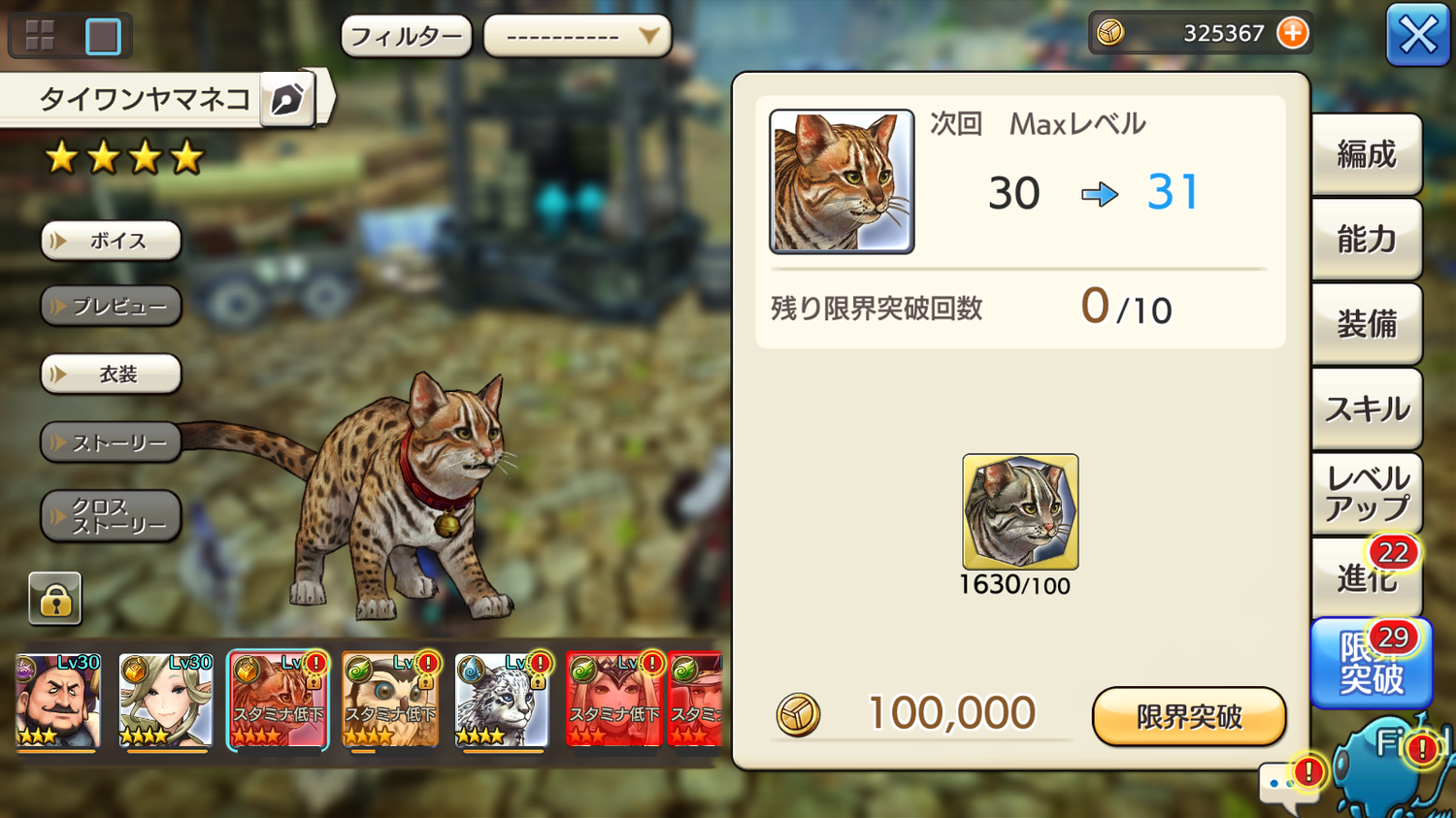Select the grey cat material icon
The width and height of the screenshot is (1456, 818).
[x=1020, y=511]
